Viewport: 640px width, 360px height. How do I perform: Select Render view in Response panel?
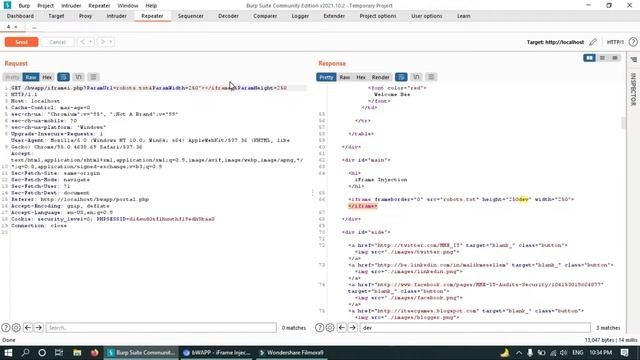380,77
